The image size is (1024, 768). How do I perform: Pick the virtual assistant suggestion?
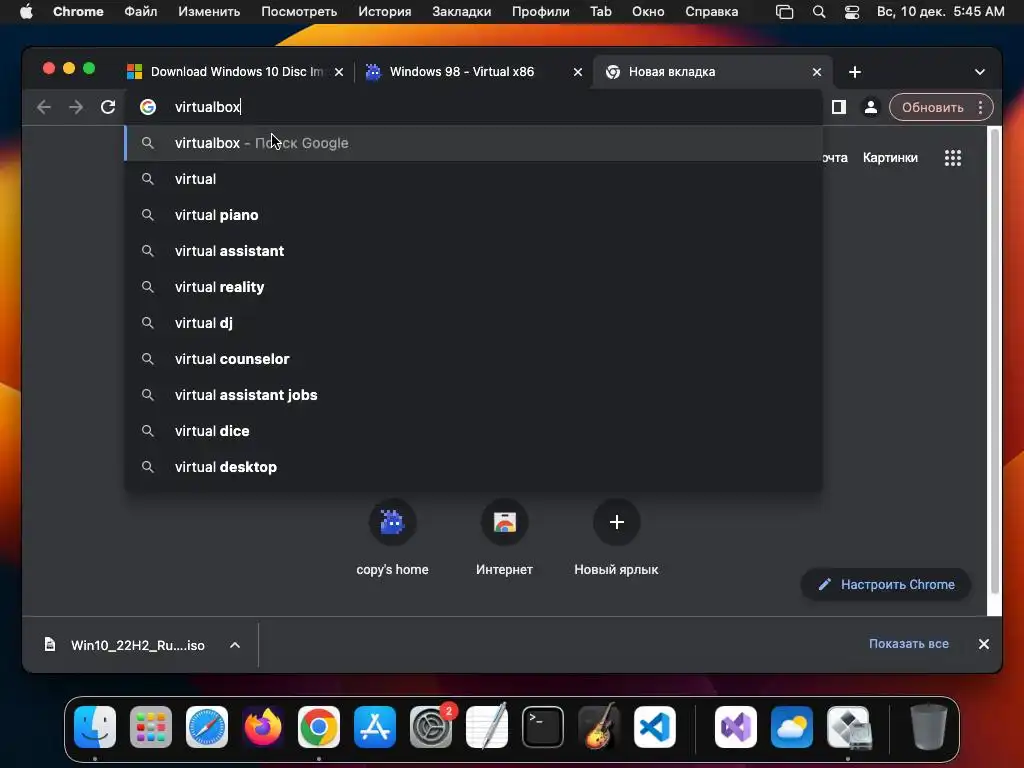(473, 251)
